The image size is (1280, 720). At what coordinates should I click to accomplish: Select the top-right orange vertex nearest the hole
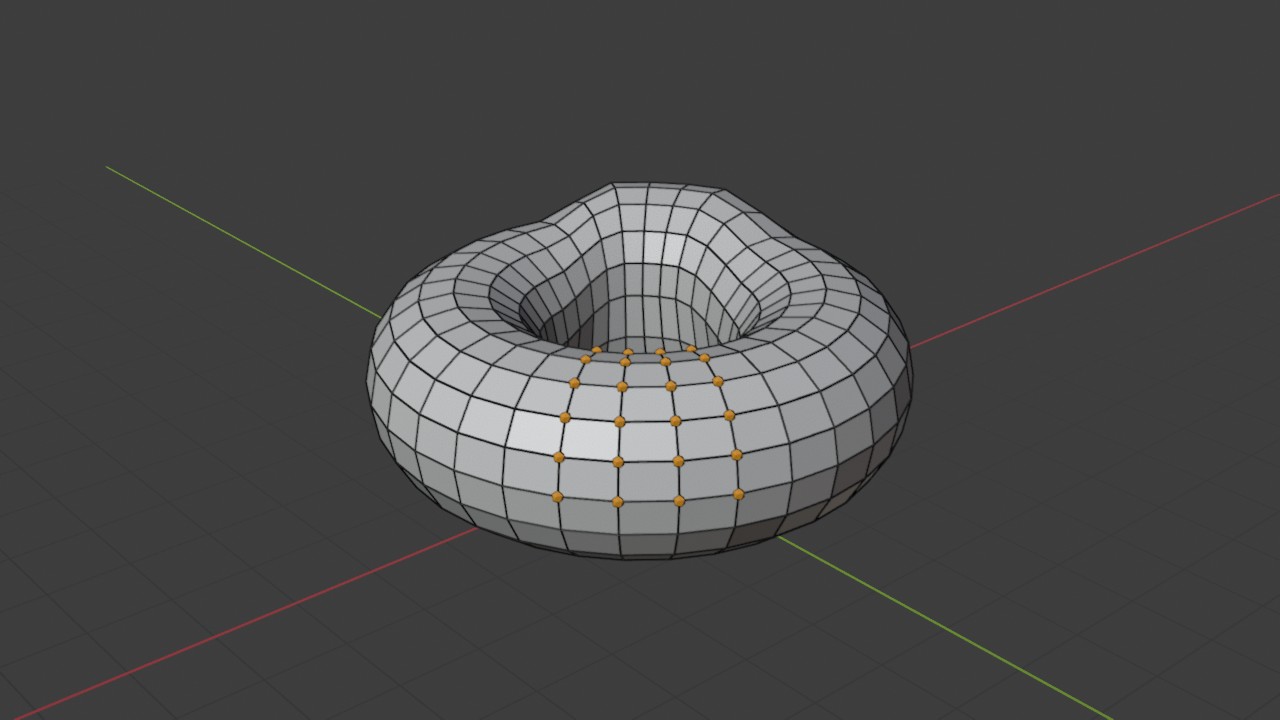[x=691, y=349]
